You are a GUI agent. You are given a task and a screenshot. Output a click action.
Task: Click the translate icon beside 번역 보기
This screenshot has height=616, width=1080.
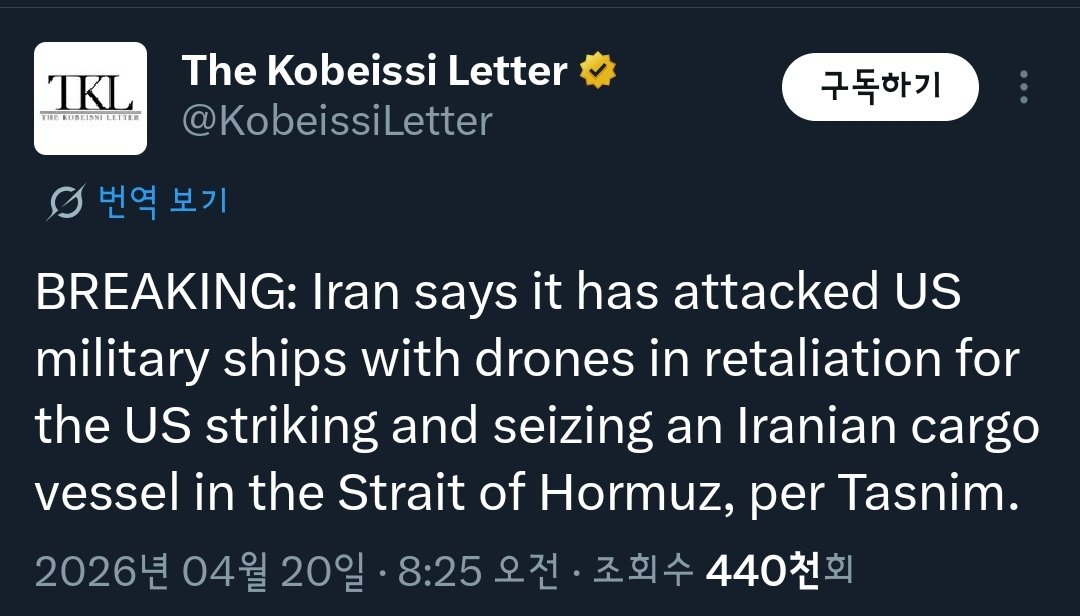coord(66,203)
